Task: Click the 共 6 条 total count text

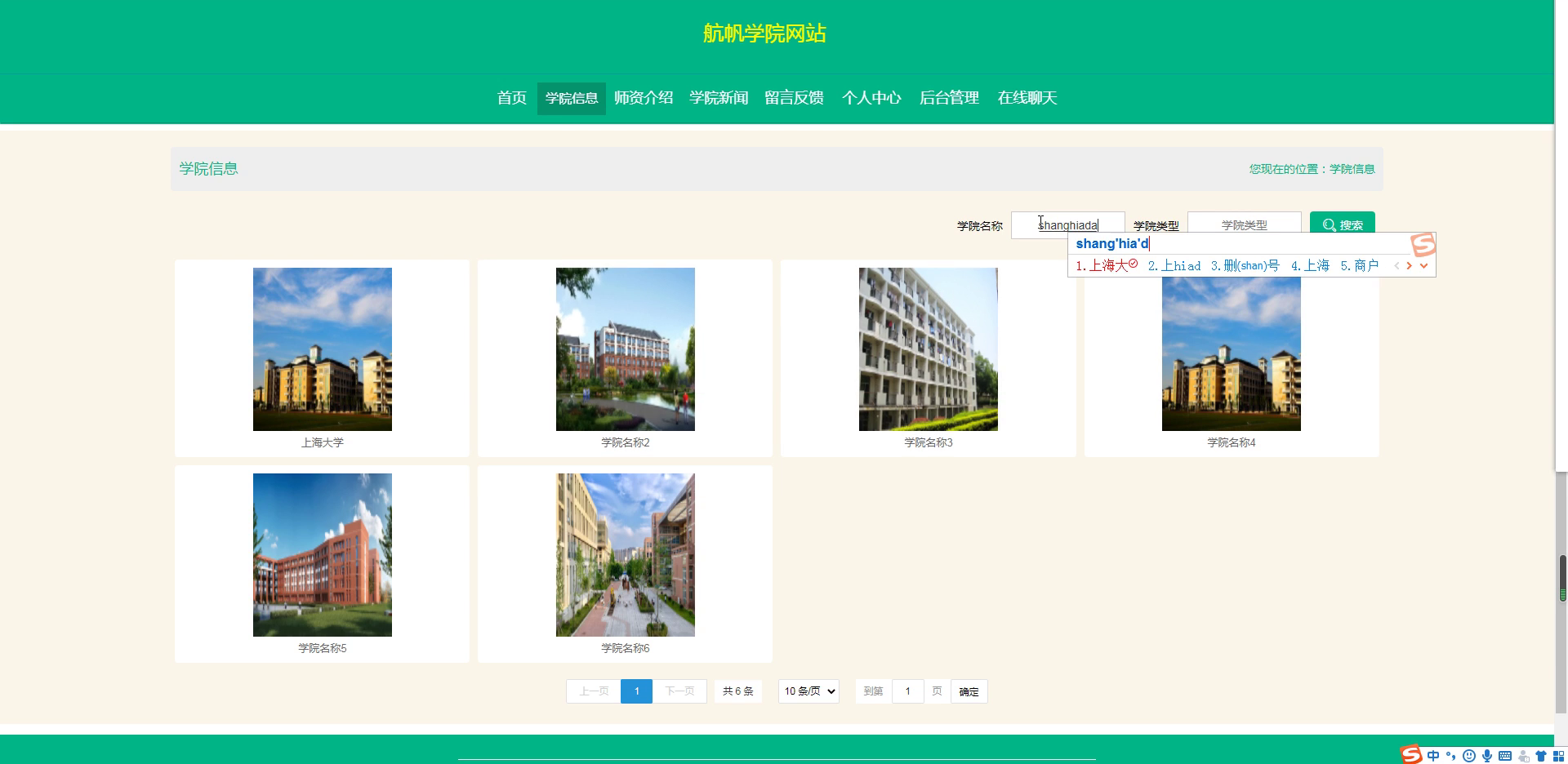Action: pyautogui.click(x=738, y=691)
